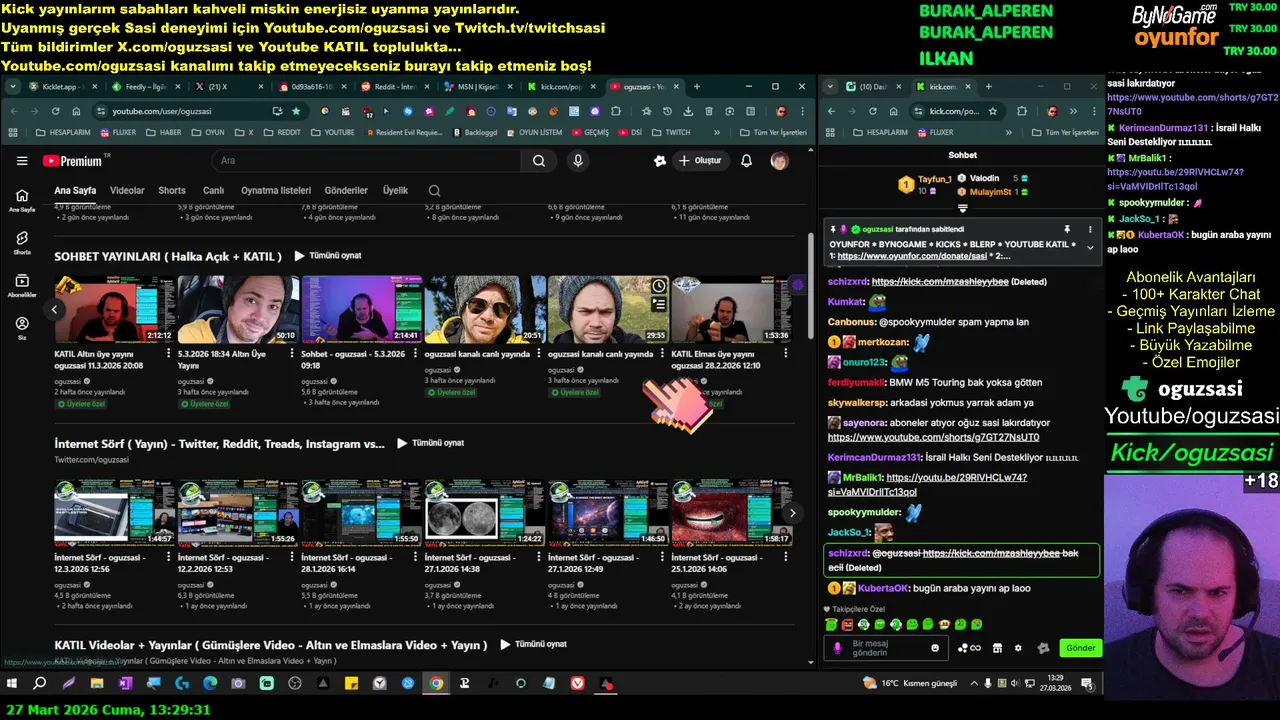Open İnternet Sörf 12.3.2026 12:56 thumbnail
Screen dimensions: 1280x720
[114, 512]
